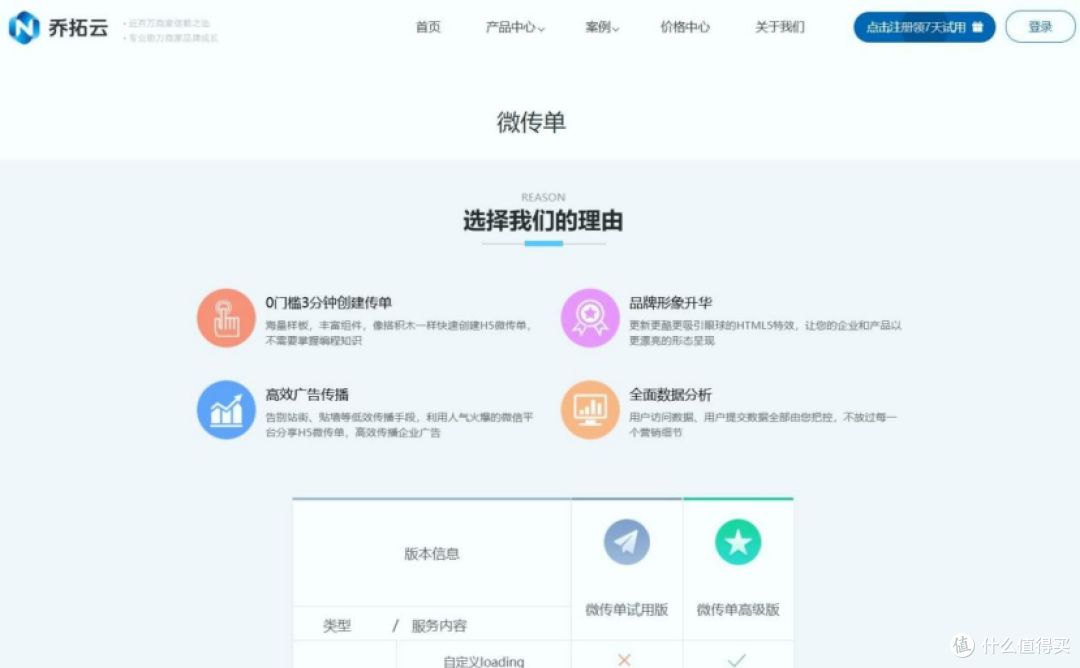Click the green star icon for 微传单高级版
1080x668 pixels.
point(738,542)
